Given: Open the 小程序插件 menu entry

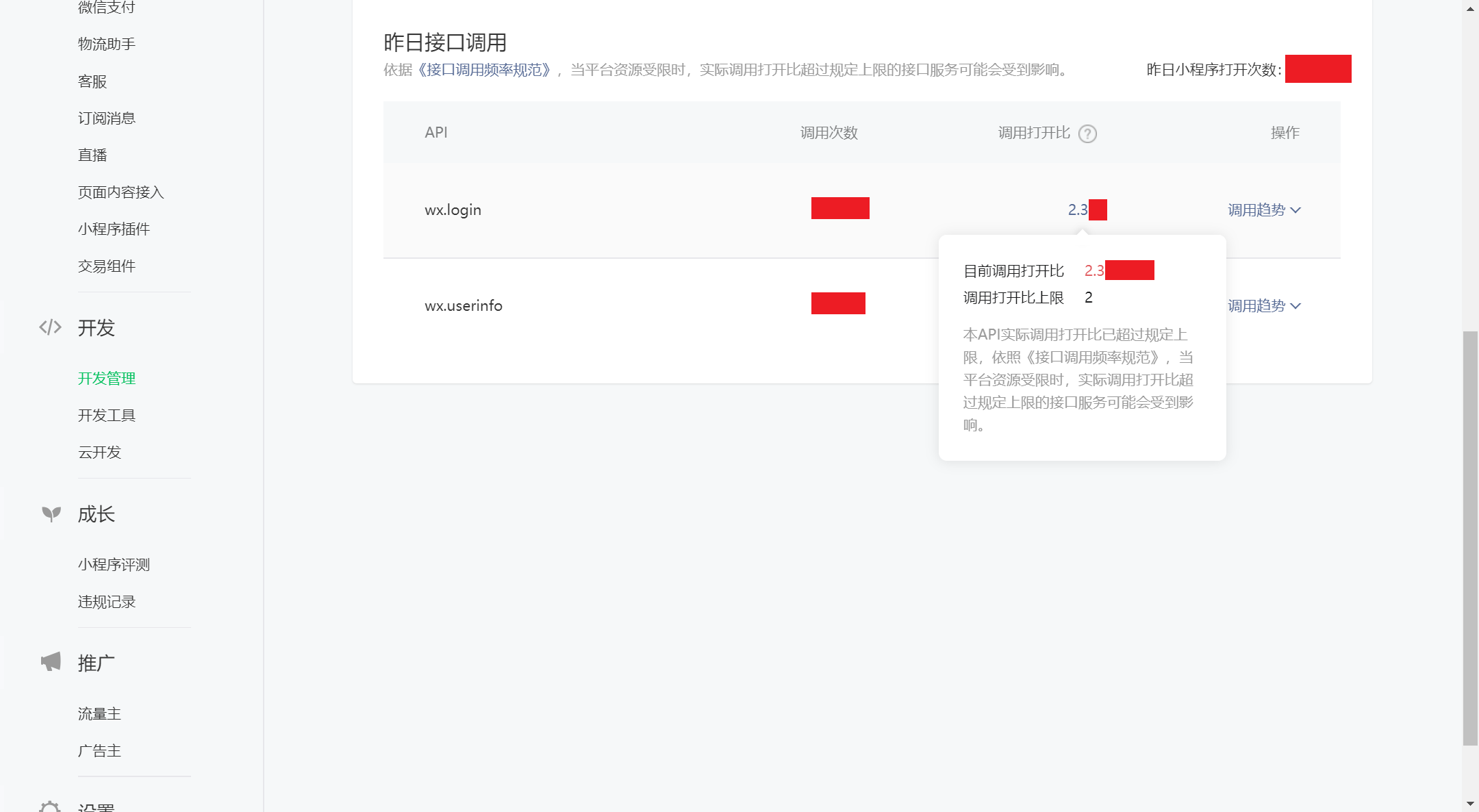Looking at the screenshot, I should (x=114, y=229).
